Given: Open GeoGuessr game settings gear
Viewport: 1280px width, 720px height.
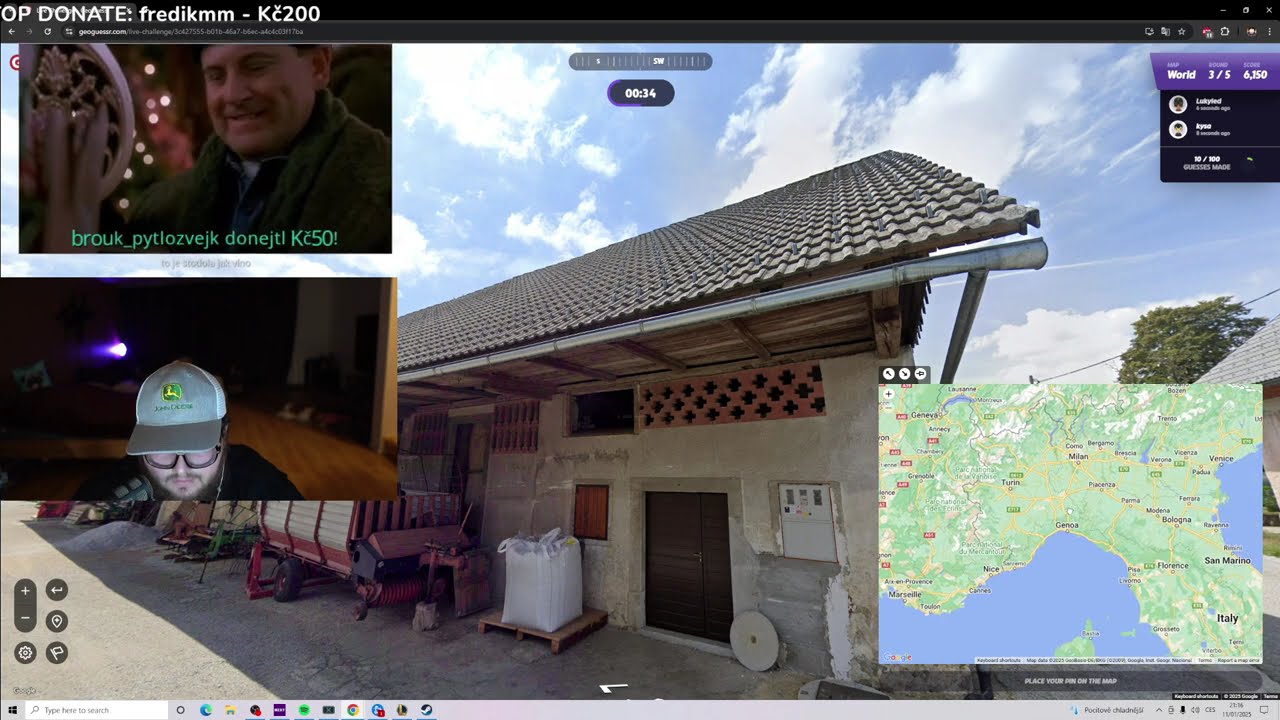Looking at the screenshot, I should coord(25,653).
